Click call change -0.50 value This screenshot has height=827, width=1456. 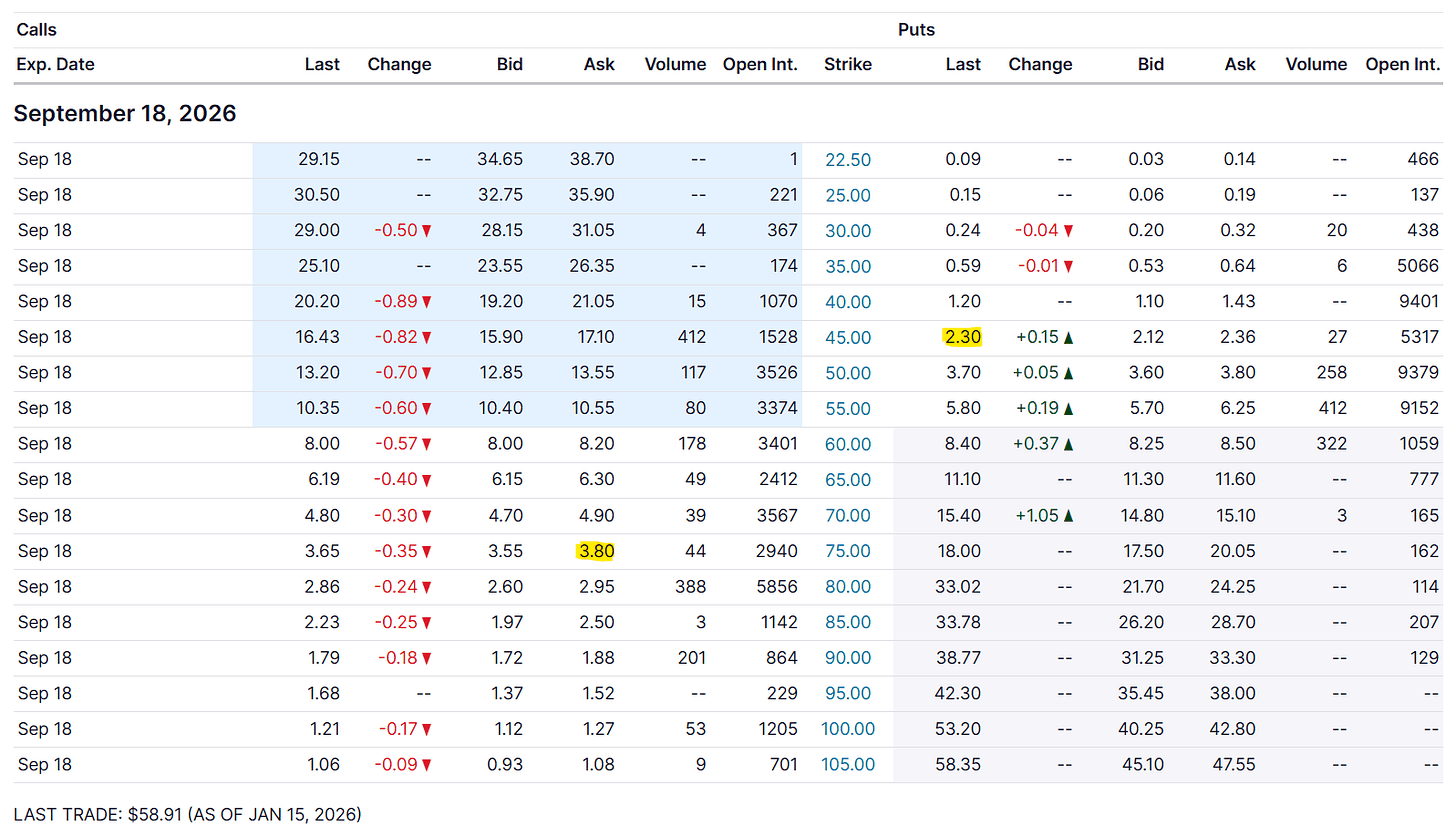[402, 231]
